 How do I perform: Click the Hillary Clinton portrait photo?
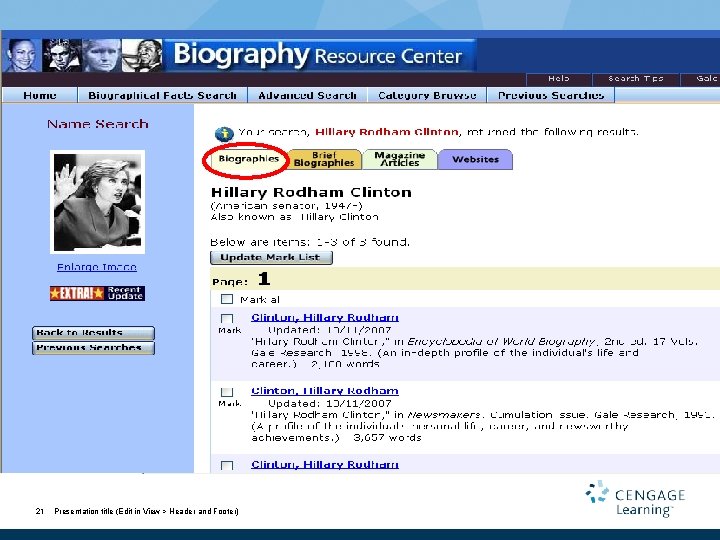(97, 202)
